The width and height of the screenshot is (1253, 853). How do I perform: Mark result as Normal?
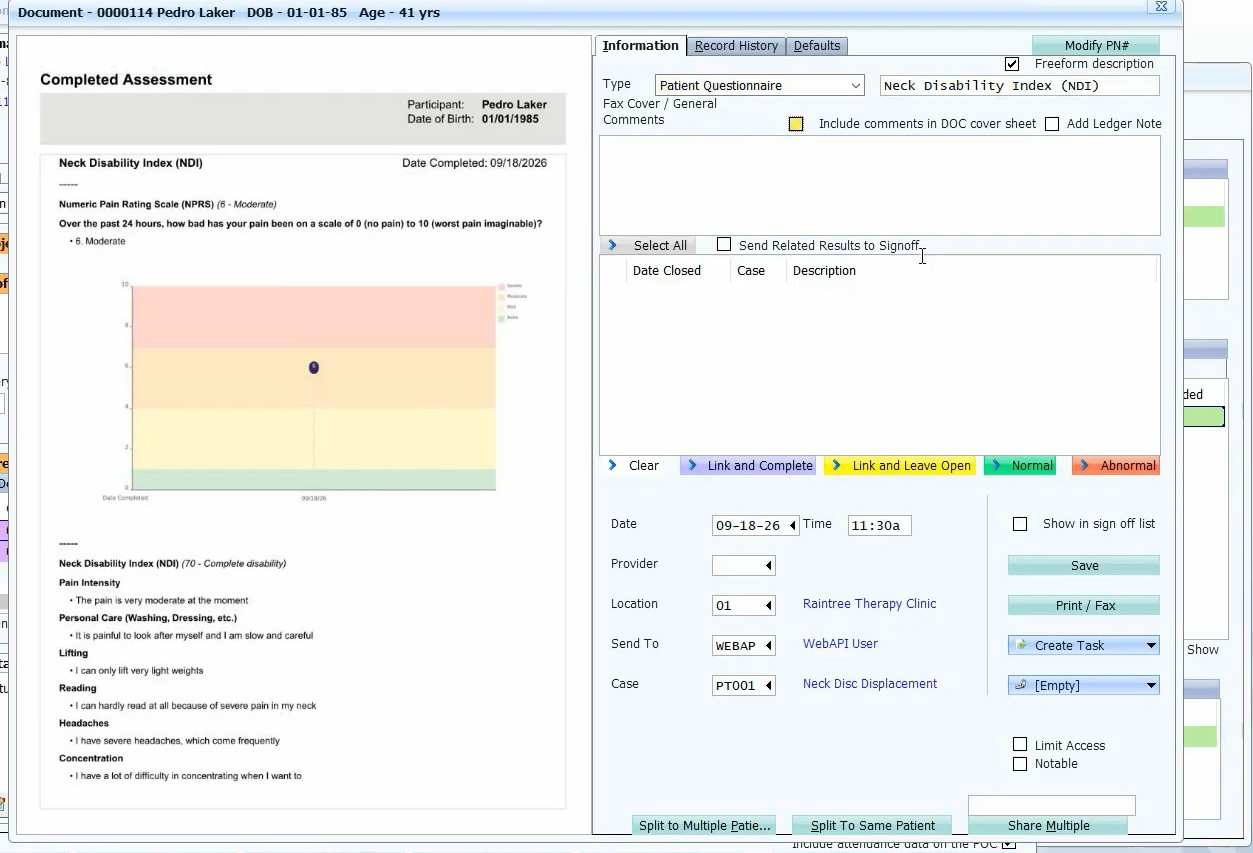pos(1020,466)
